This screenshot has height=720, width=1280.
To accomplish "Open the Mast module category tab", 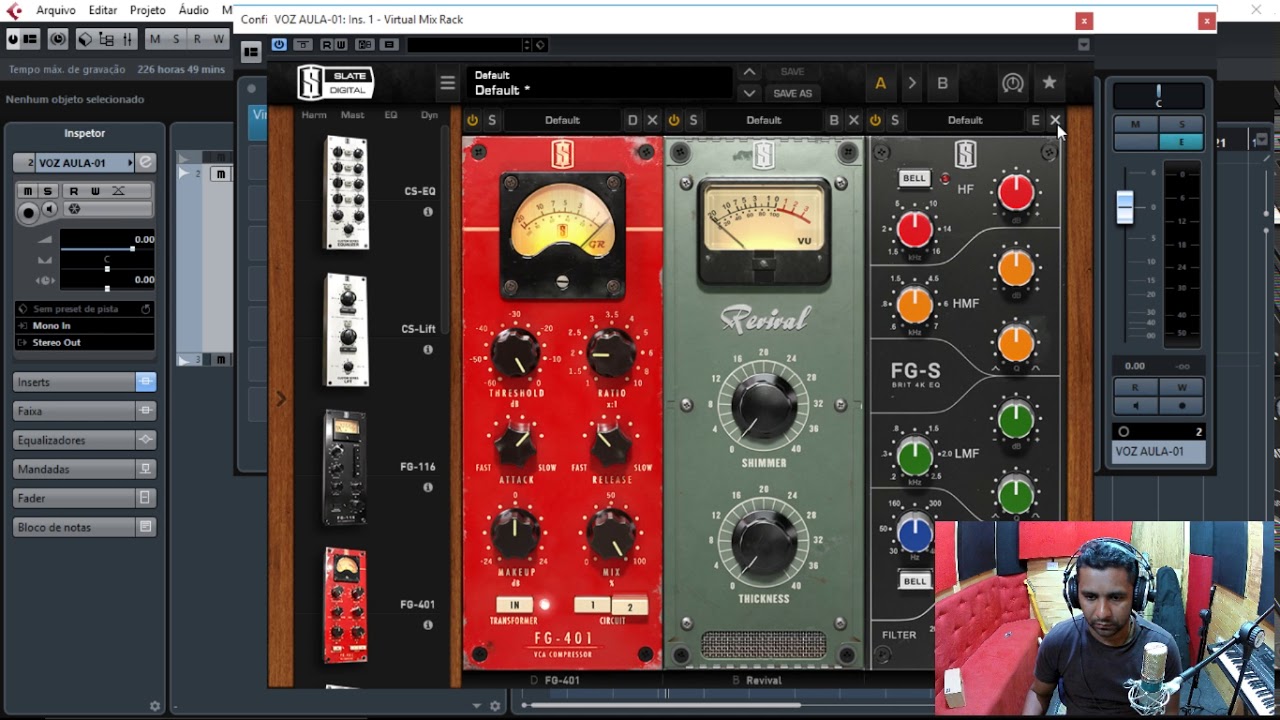I will point(352,115).
